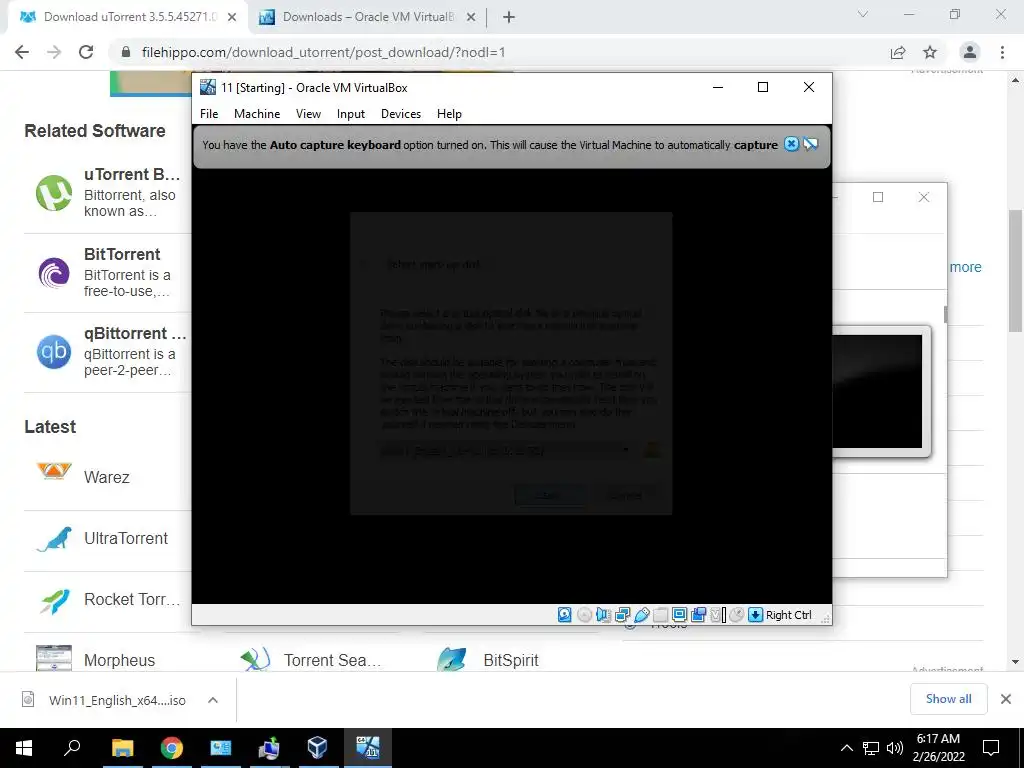Click the keyboard capture arrow indicator

pyautogui.click(x=756, y=615)
